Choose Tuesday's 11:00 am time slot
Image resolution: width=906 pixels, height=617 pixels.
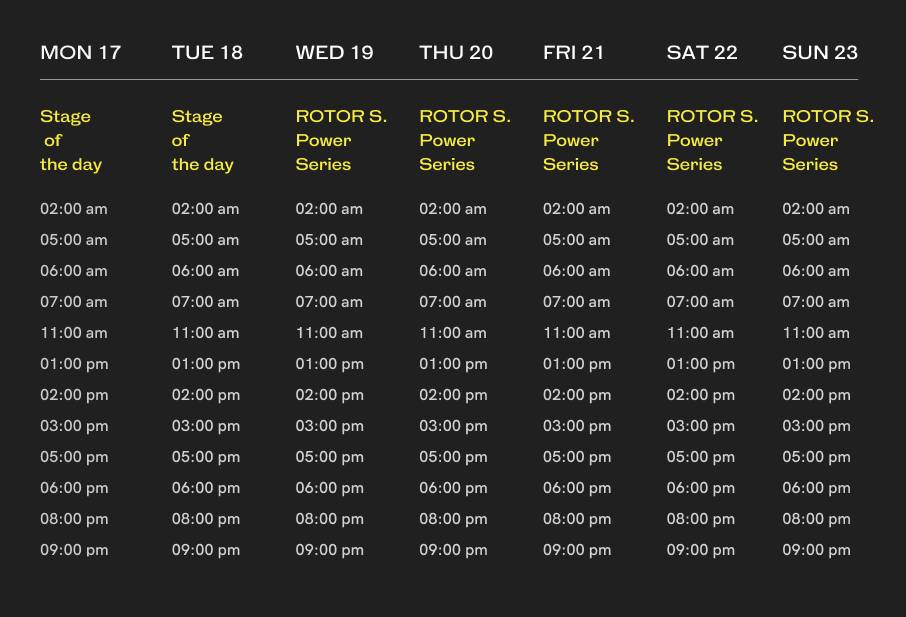point(206,333)
